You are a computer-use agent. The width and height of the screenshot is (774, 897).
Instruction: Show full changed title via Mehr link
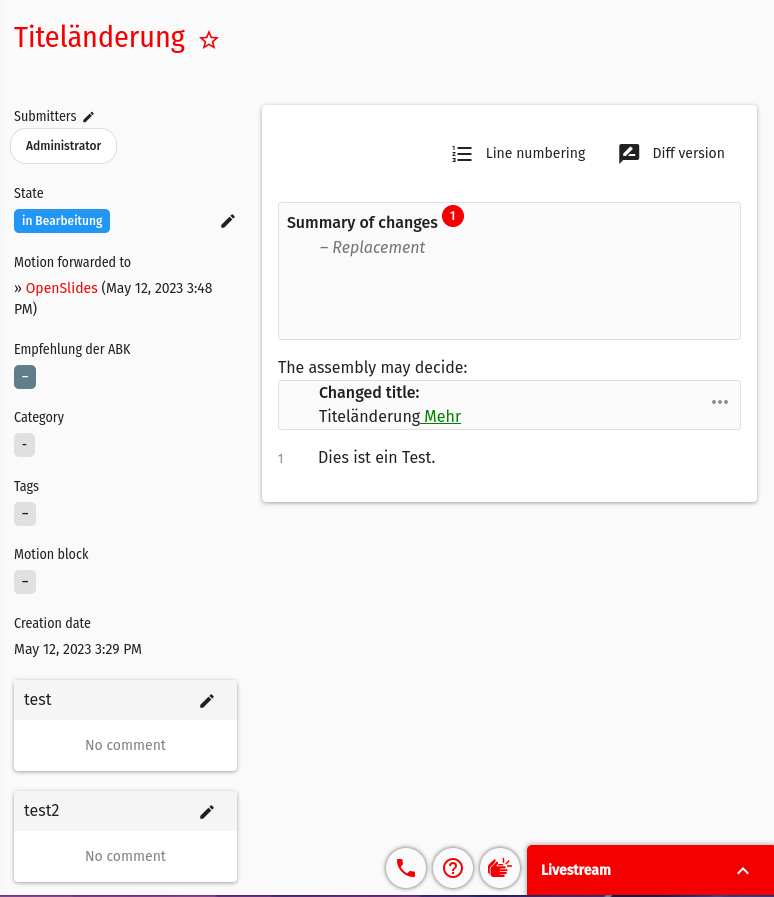(441, 416)
